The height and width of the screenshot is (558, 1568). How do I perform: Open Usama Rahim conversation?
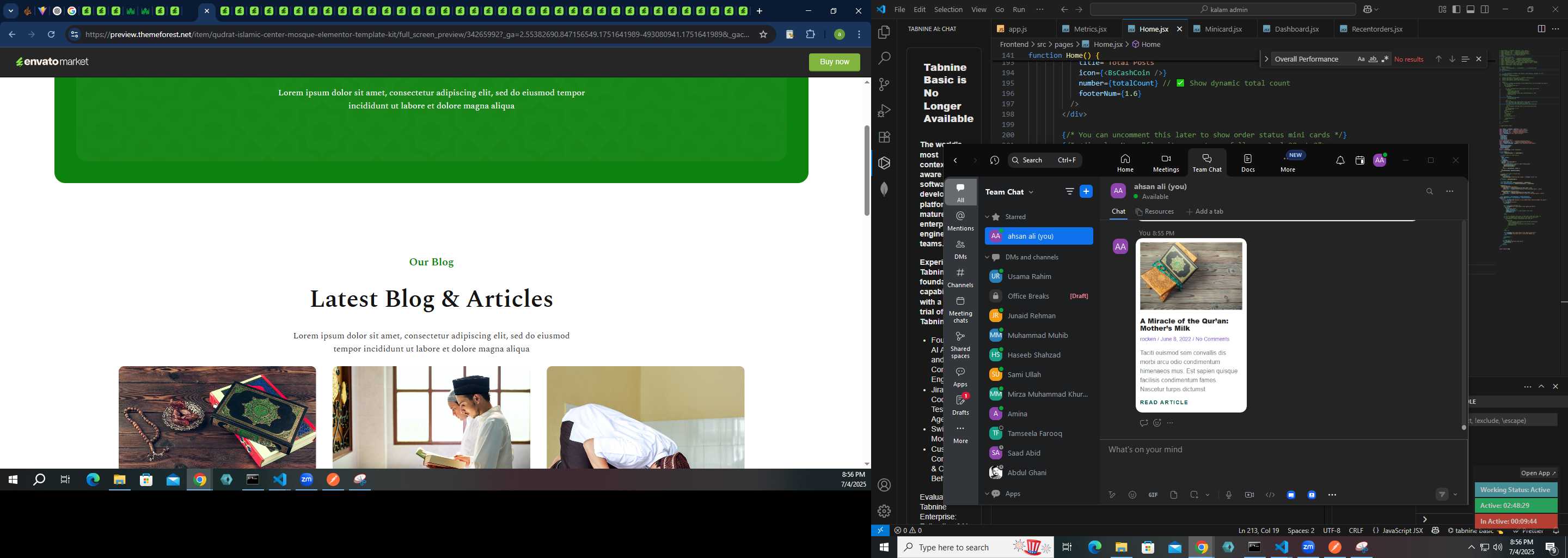click(1038, 277)
